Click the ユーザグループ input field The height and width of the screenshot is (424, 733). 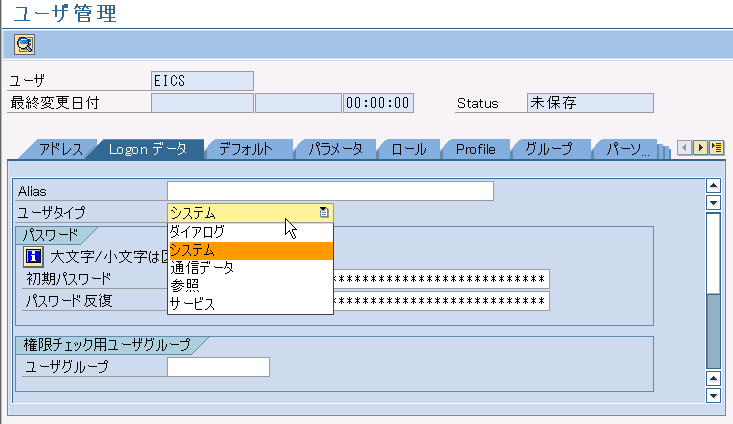tap(218, 367)
